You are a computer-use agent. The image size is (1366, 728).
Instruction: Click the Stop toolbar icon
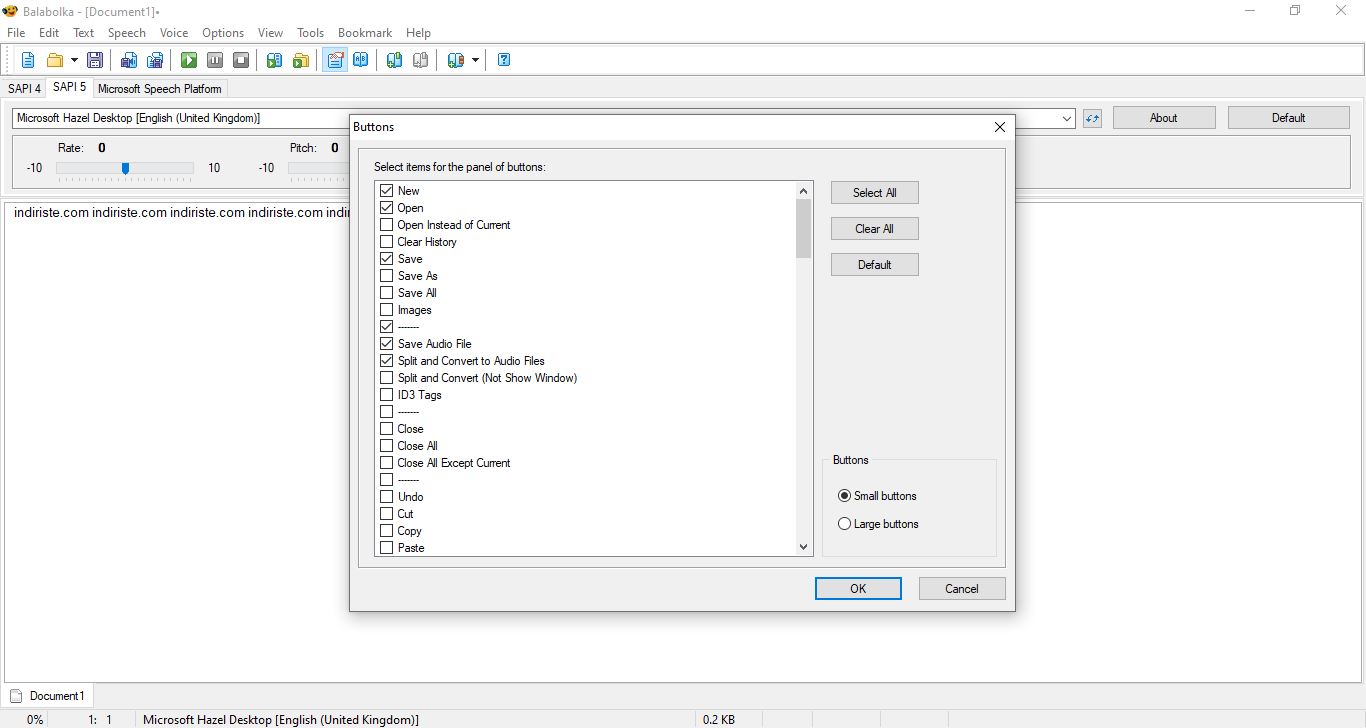pos(241,60)
